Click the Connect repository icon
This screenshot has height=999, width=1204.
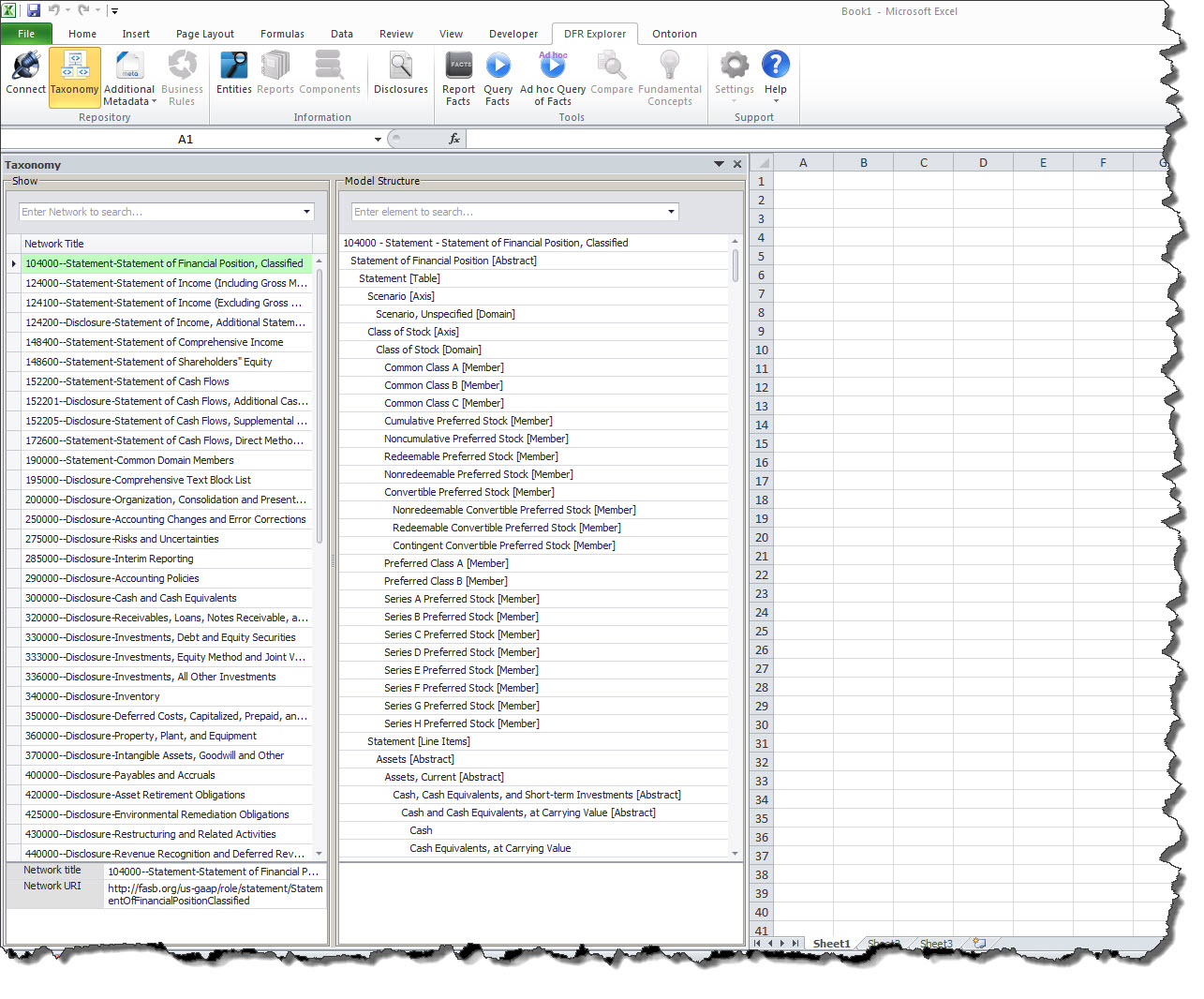click(x=25, y=66)
